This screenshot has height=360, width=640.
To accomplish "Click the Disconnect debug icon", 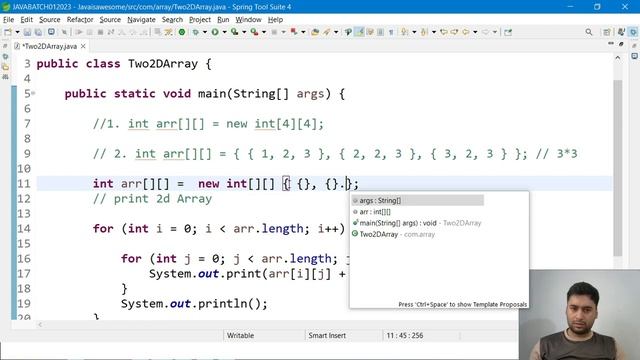I will tap(111, 32).
